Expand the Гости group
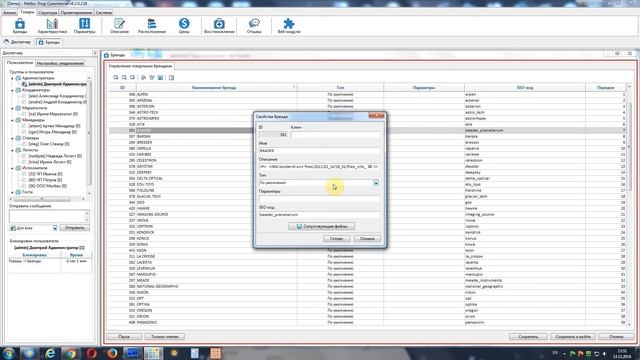Image resolution: width=640 pixels, height=360 pixels. pyautogui.click(x=12, y=192)
